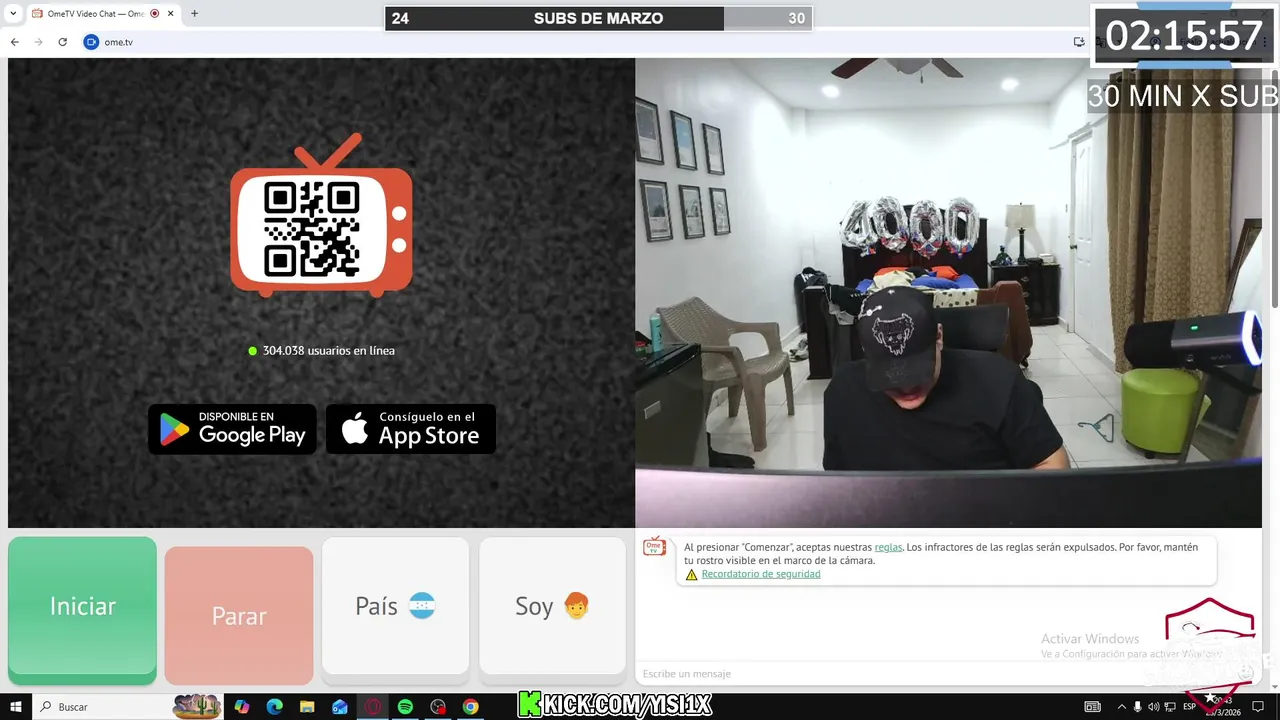Click the desert cactus search highlight icon
This screenshot has height=720, width=1280.
[197, 706]
